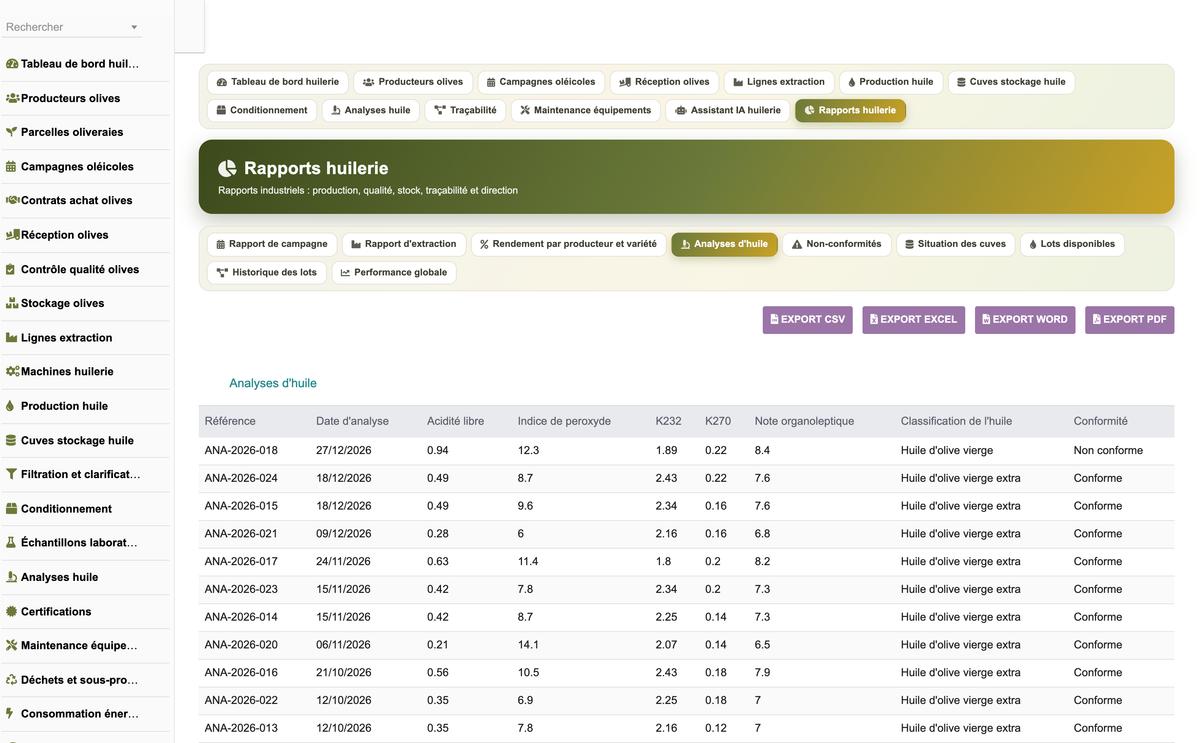Select the Rapports huilerie tab

coord(850,110)
